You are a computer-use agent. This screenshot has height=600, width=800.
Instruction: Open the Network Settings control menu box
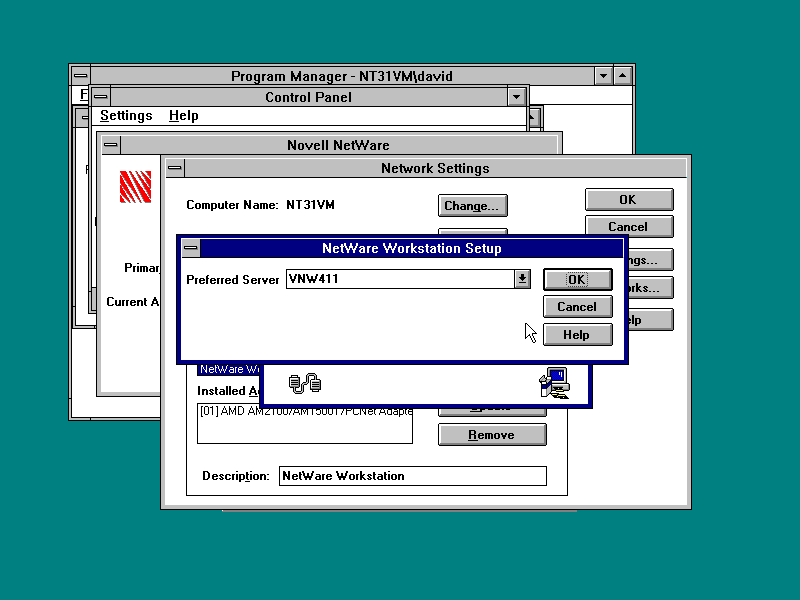click(x=175, y=168)
